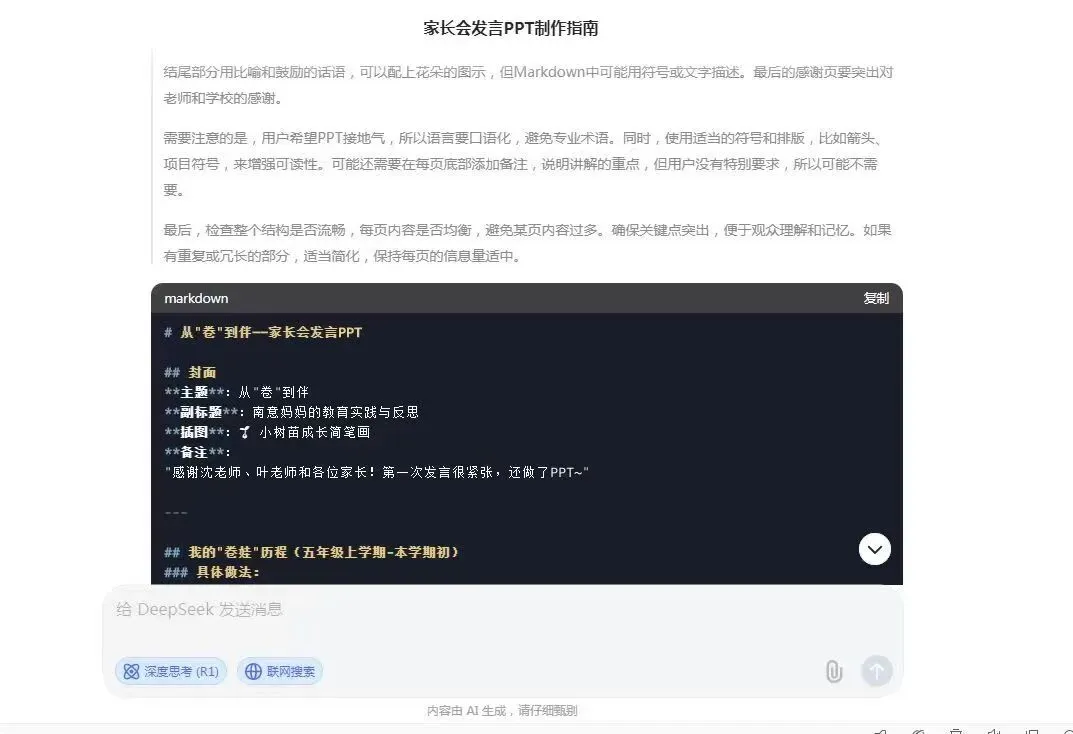Copy the markdown code with 复制
Screen dimensions: 1073x734
click(x=876, y=298)
